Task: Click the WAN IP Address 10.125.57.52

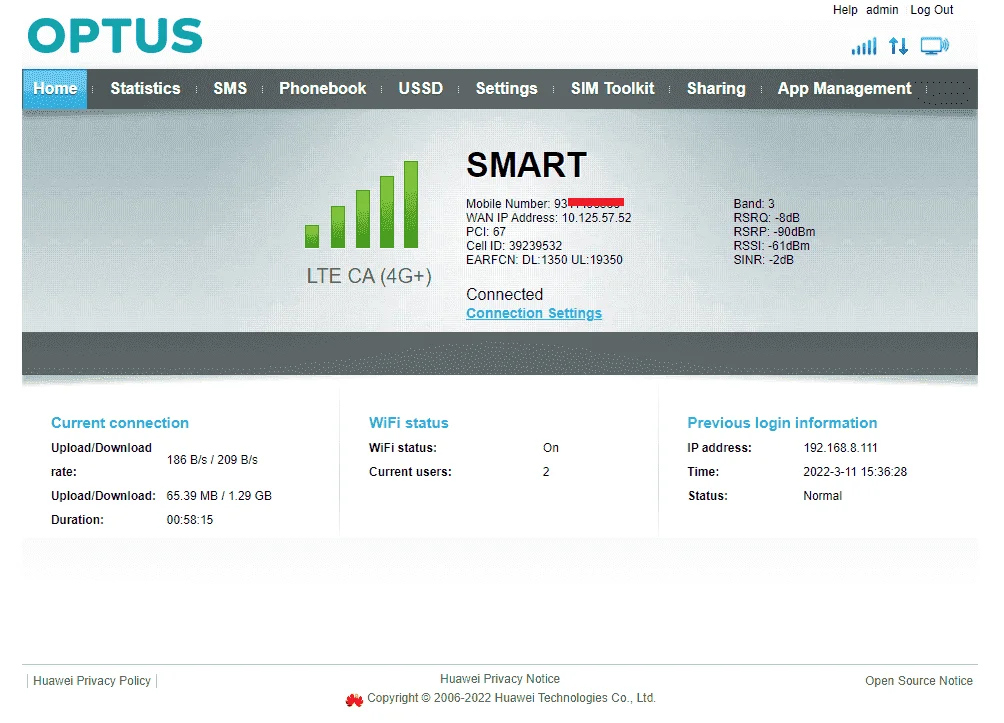Action: click(549, 218)
